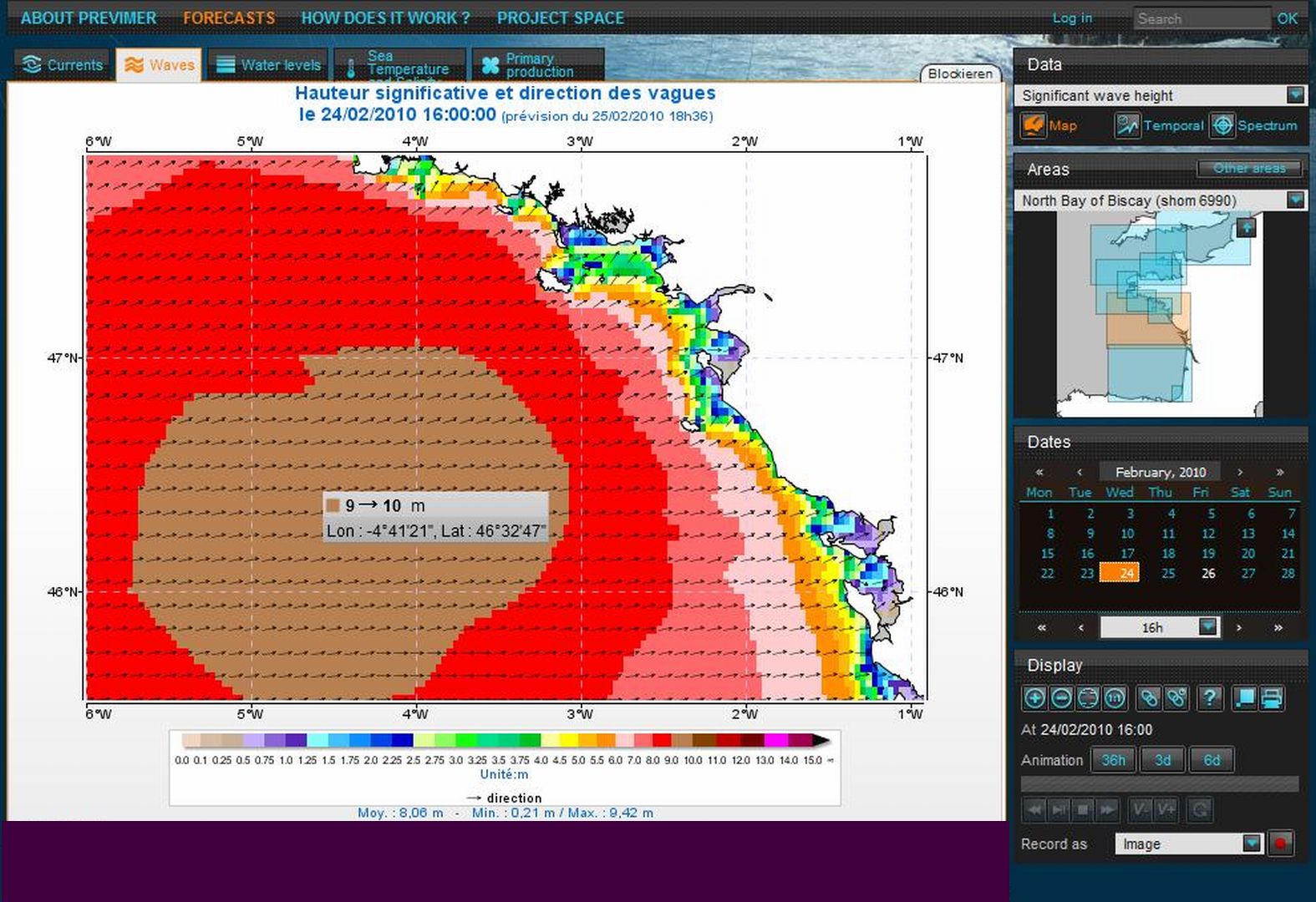Click the animation progress bar
This screenshot has height=902, width=1316.
tap(1159, 784)
